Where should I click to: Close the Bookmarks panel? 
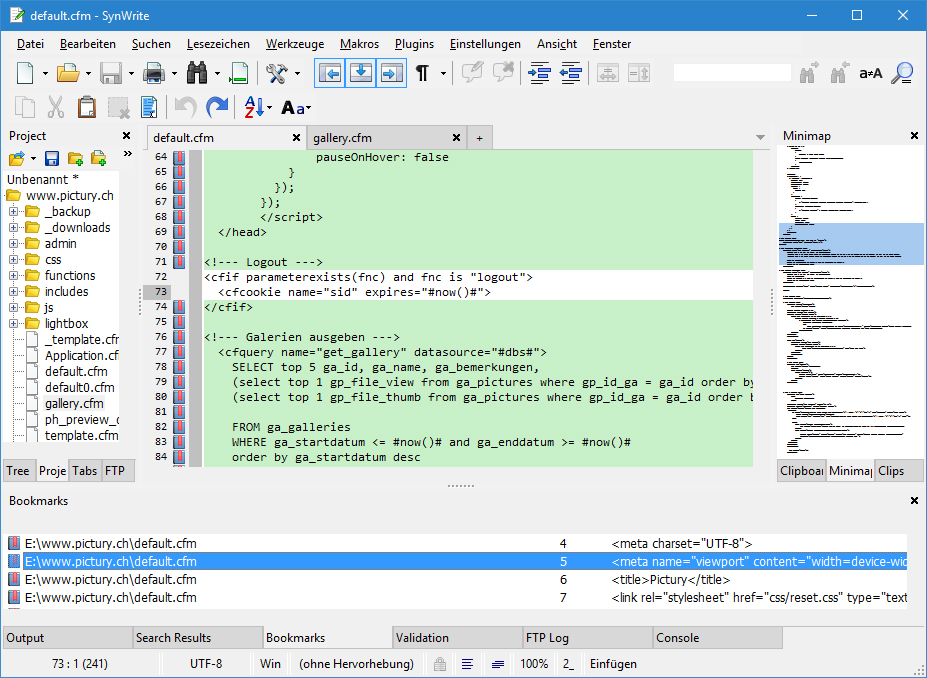(914, 501)
